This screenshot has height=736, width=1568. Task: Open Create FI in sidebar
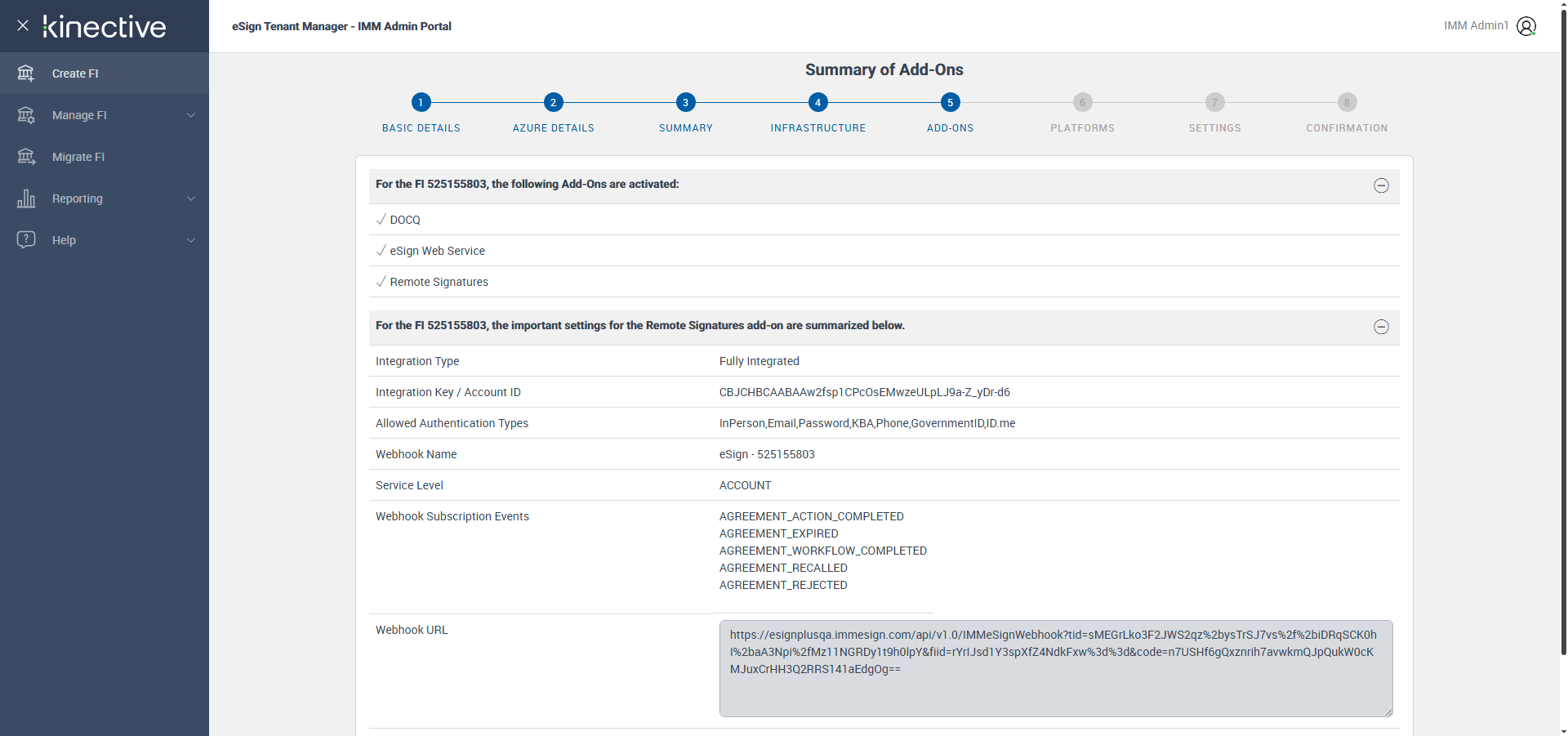tap(105, 74)
